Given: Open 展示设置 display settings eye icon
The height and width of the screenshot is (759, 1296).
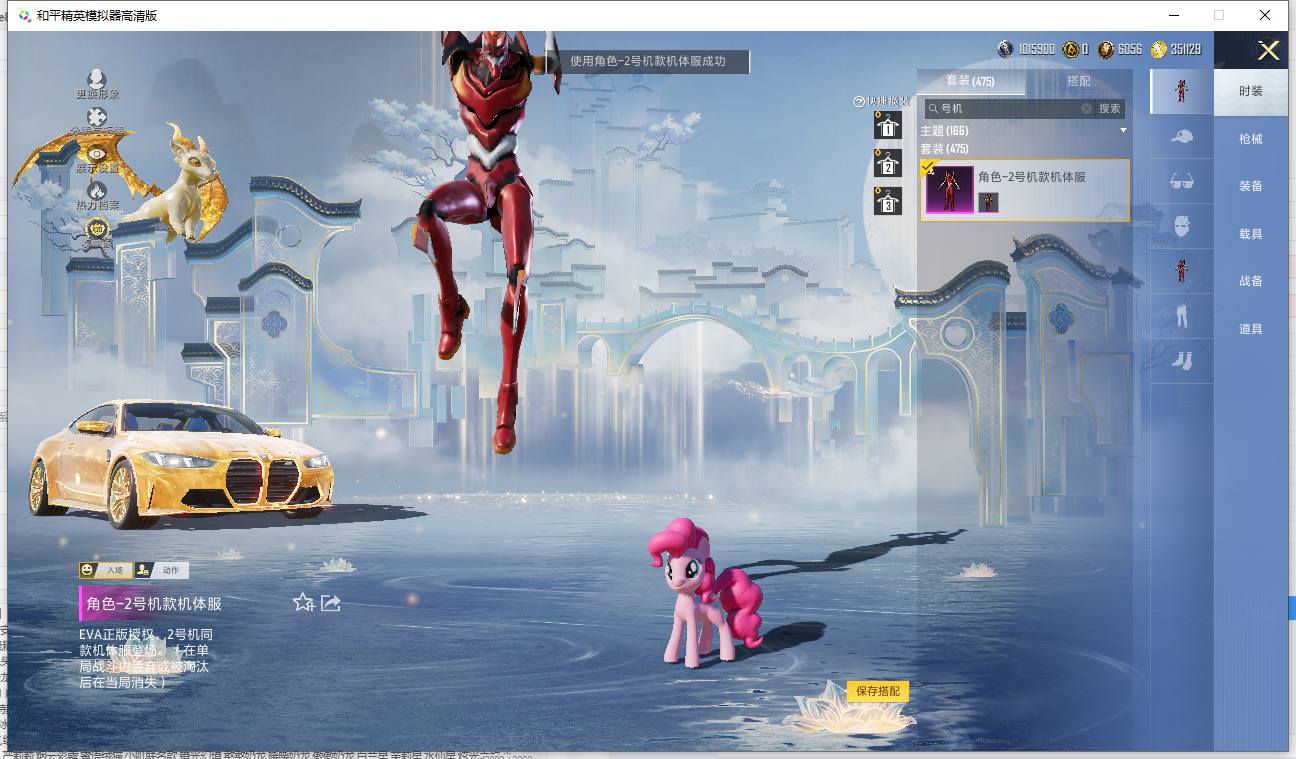Looking at the screenshot, I should (97, 153).
